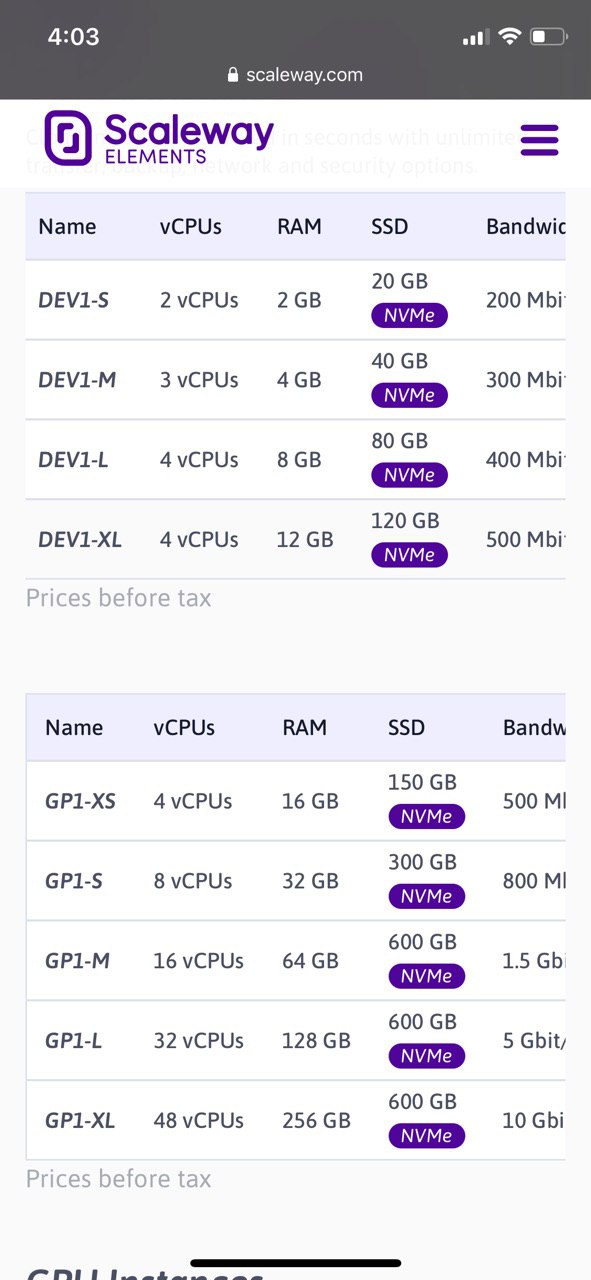Click the vCPUs header in first table
Viewport: 591px width, 1280px height.
[x=191, y=227]
